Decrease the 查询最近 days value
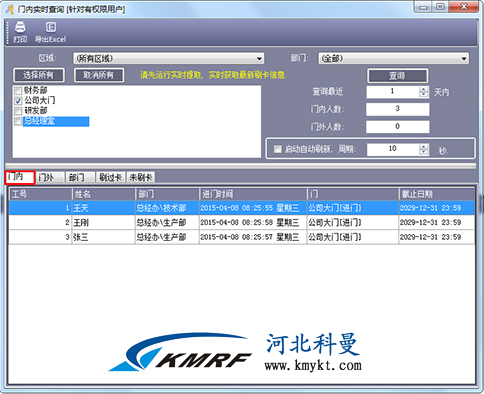 tap(423, 95)
